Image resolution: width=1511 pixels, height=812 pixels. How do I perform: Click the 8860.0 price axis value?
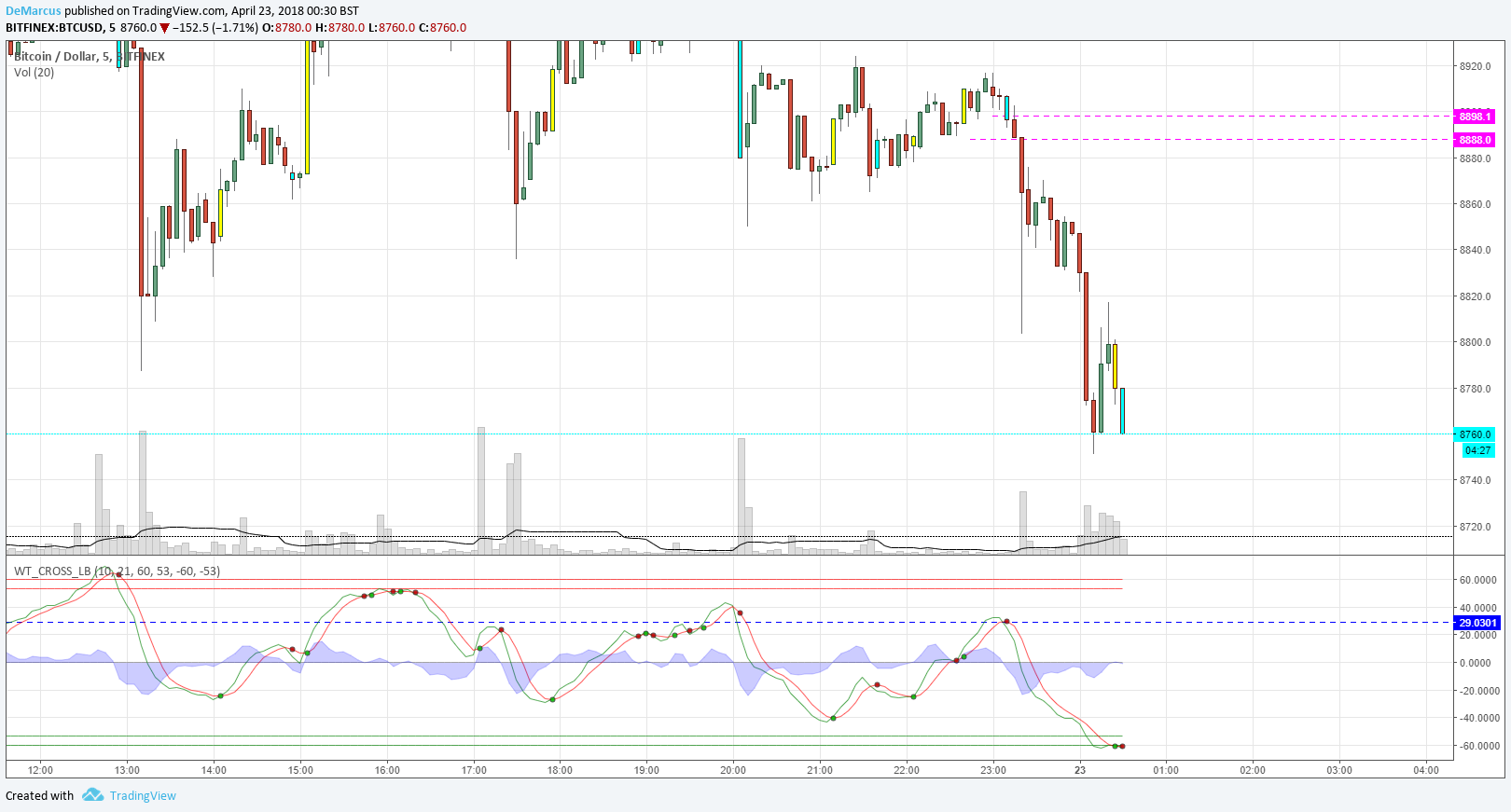tap(1475, 204)
